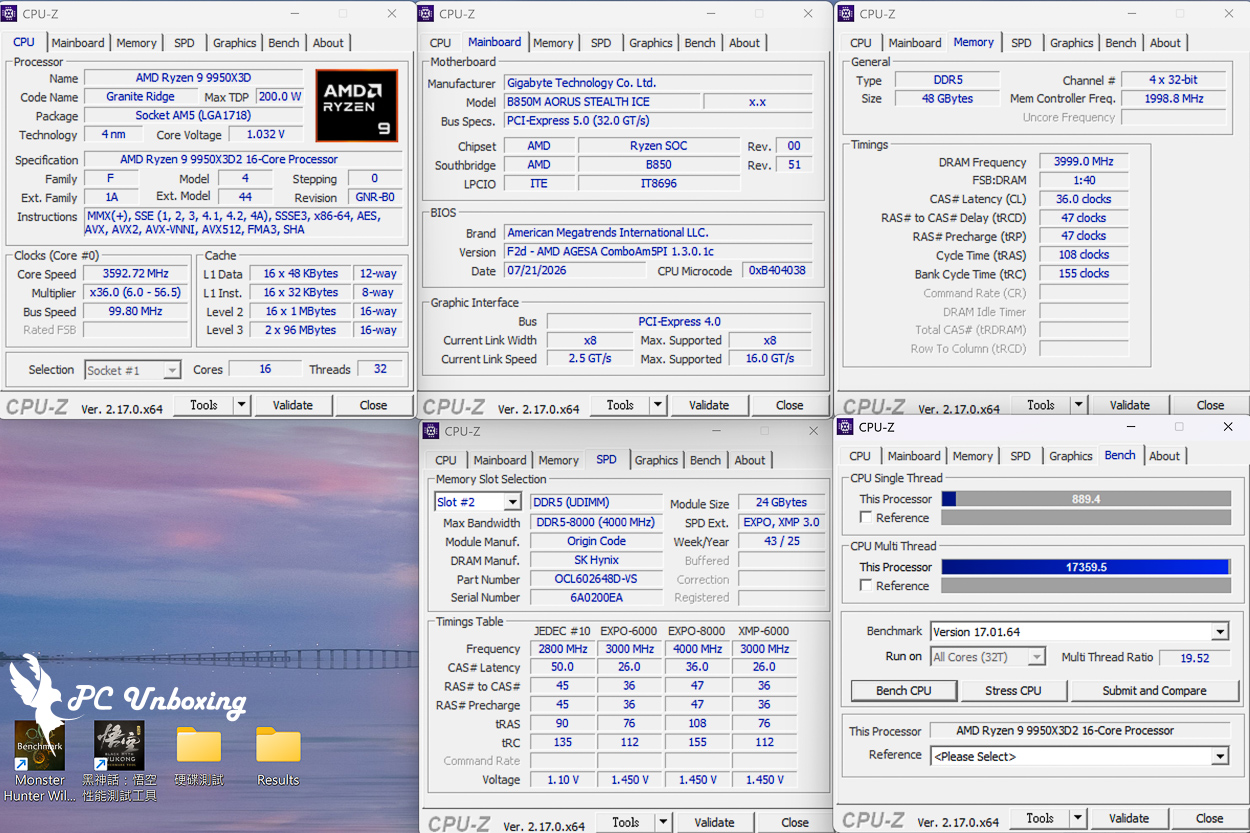Open the 硬碟測試 desktop folder
The height and width of the screenshot is (833, 1250).
pyautogui.click(x=199, y=757)
